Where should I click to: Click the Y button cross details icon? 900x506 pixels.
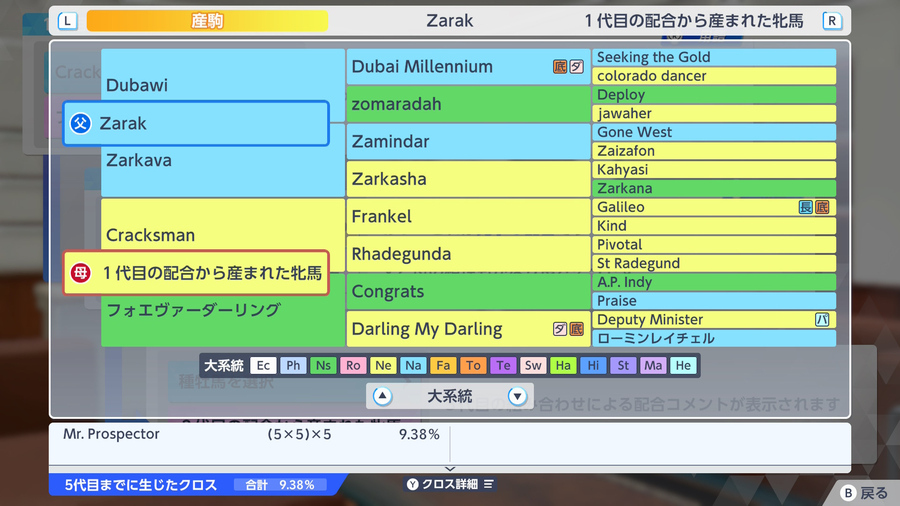[x=413, y=484]
